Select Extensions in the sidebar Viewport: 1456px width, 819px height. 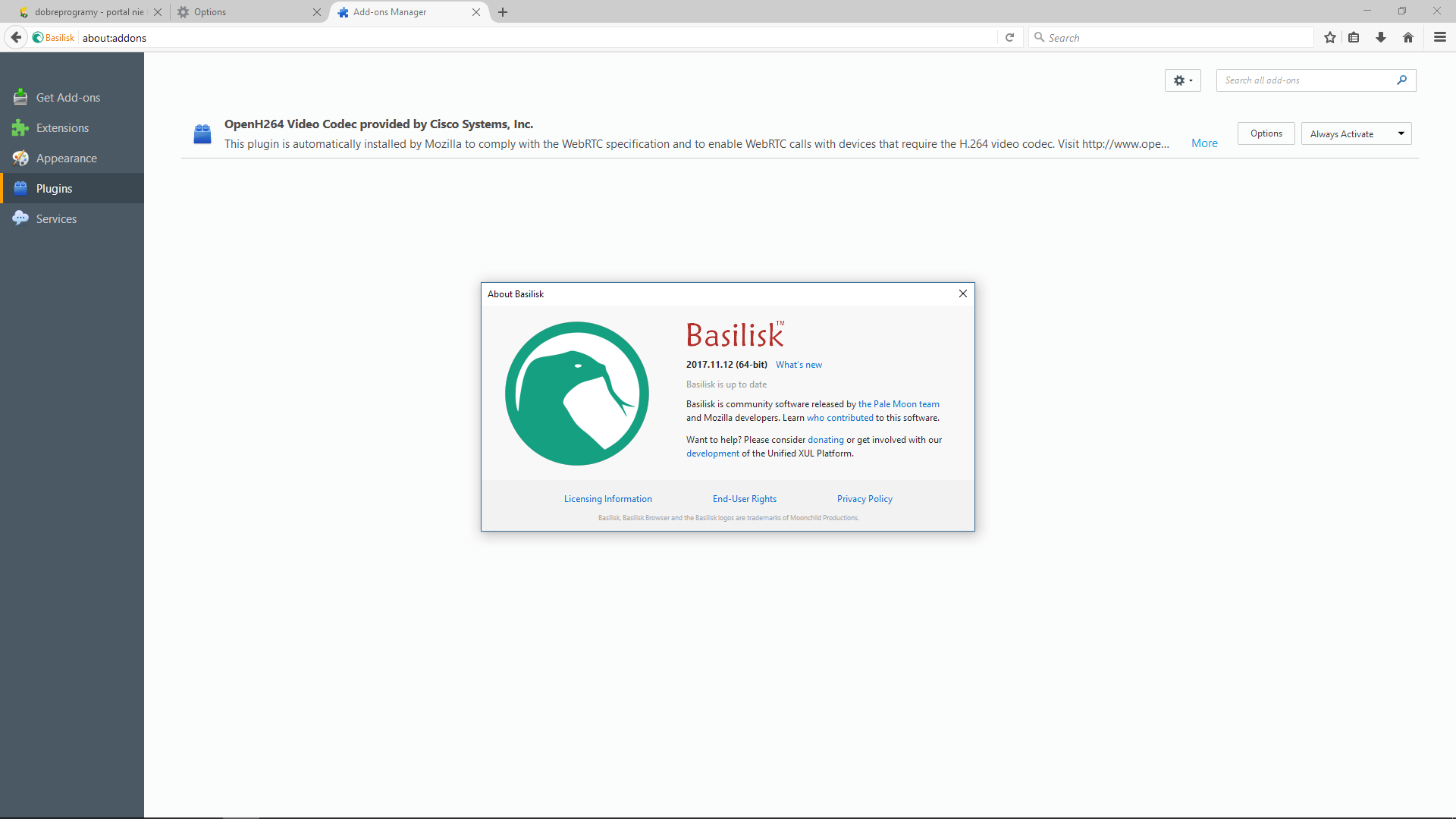point(62,128)
